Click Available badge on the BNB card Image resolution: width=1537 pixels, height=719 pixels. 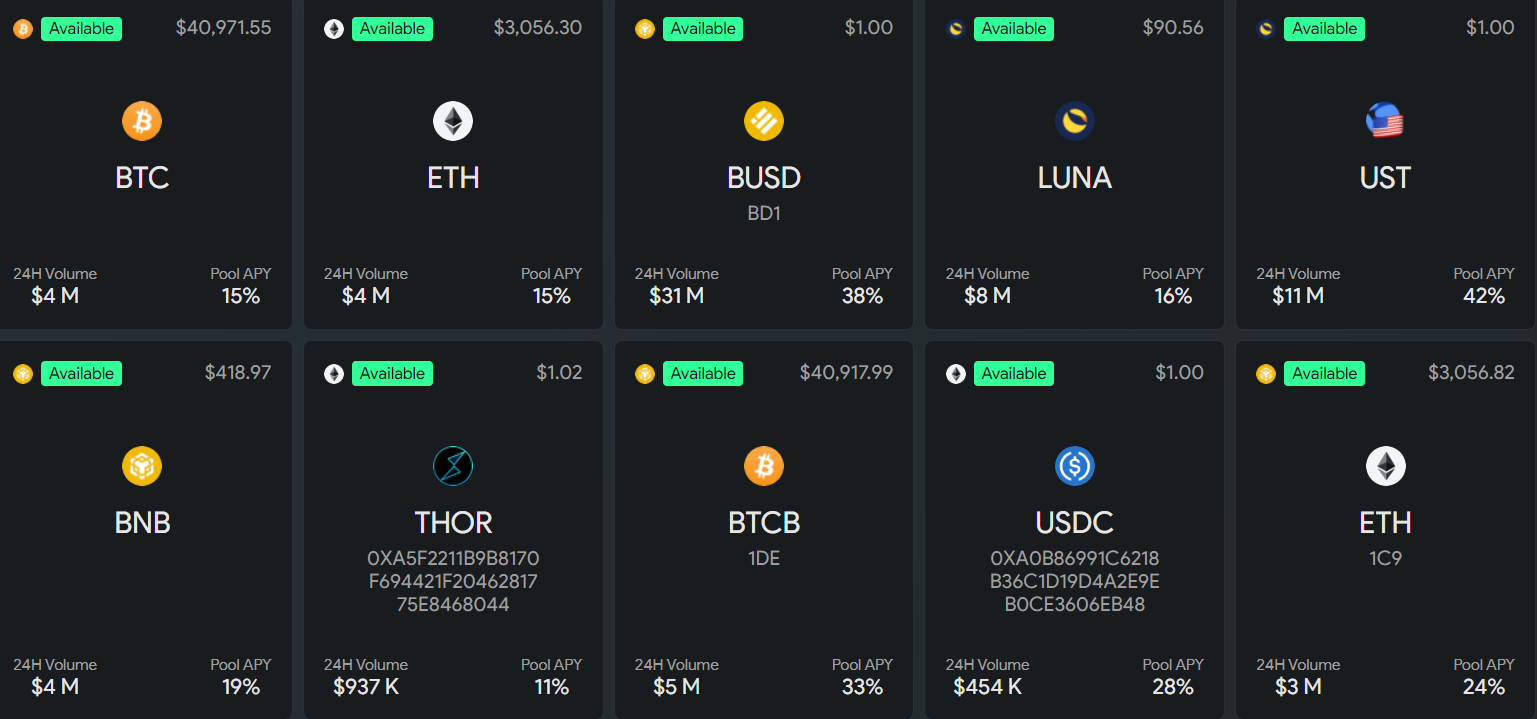pos(81,374)
